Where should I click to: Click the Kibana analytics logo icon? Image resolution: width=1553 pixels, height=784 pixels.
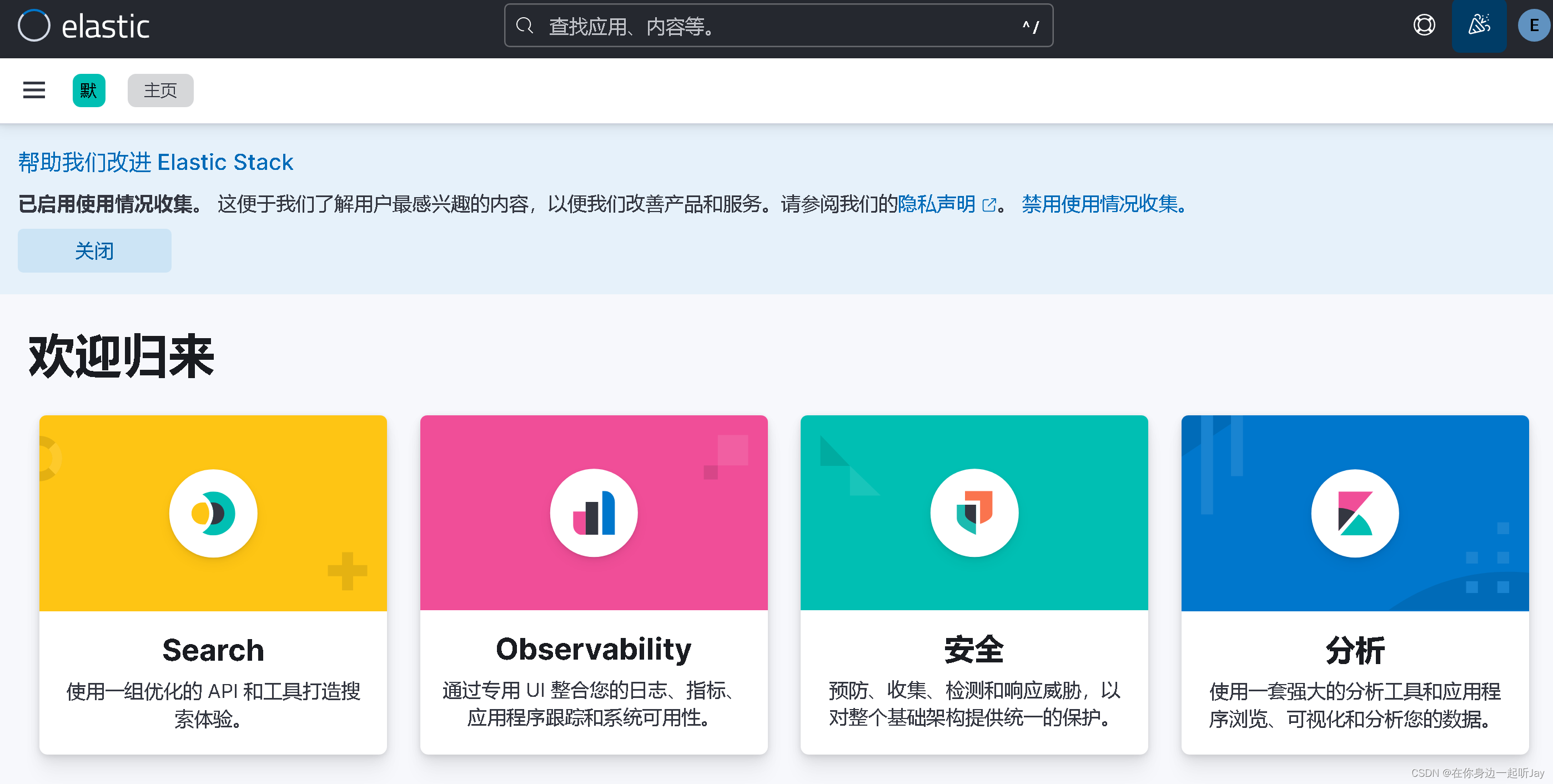tap(1355, 513)
